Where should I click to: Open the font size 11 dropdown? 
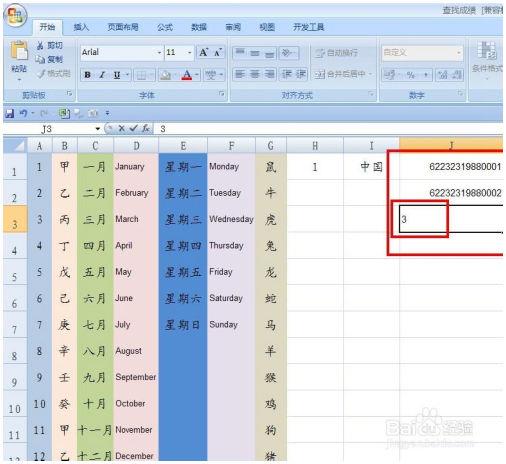190,53
